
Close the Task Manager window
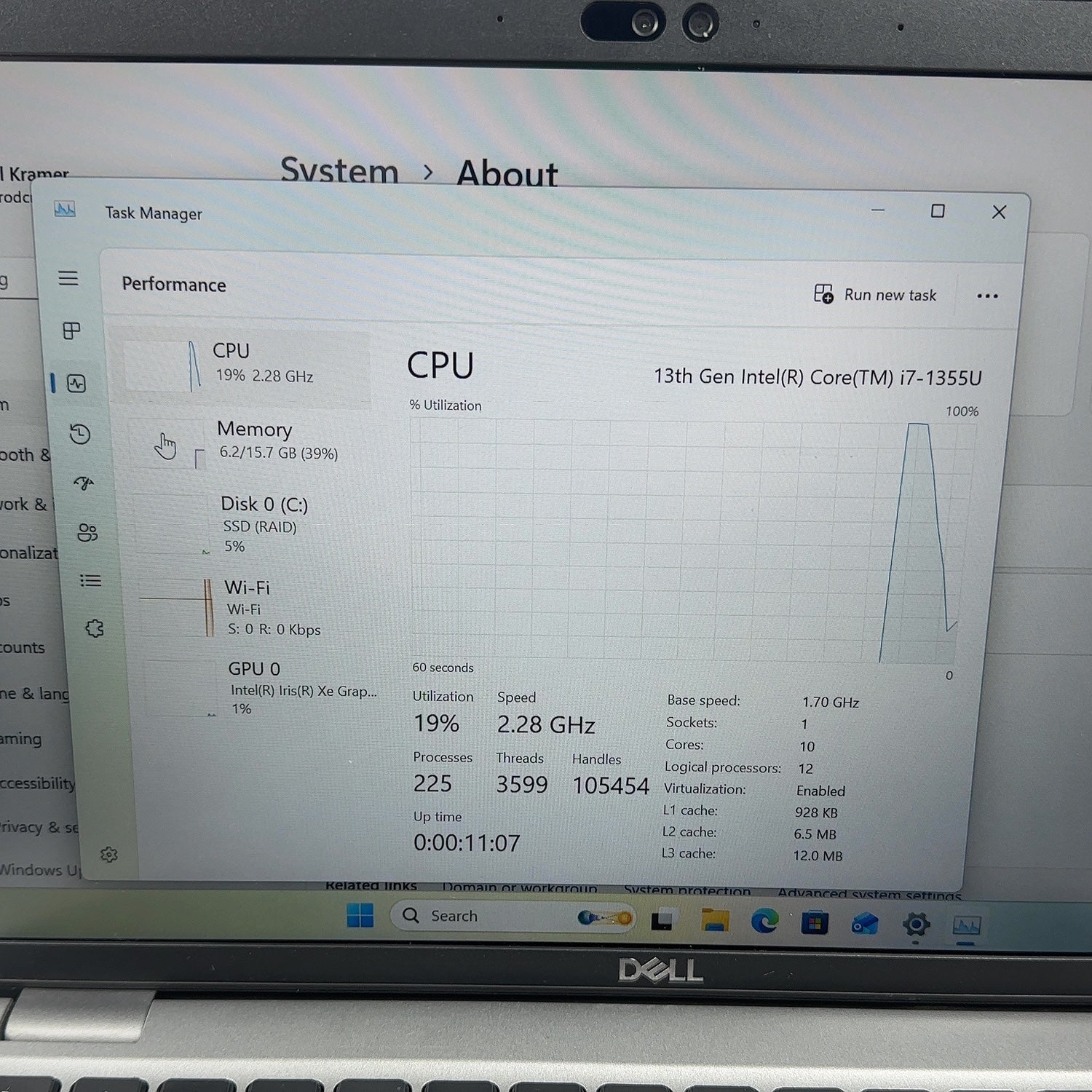999,212
